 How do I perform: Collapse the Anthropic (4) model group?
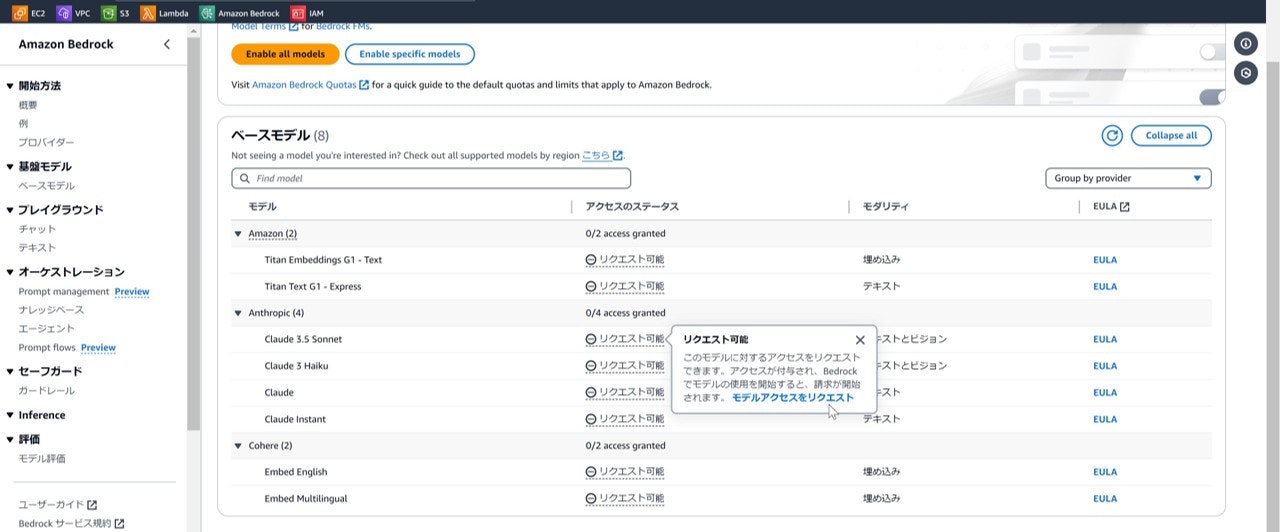click(238, 313)
